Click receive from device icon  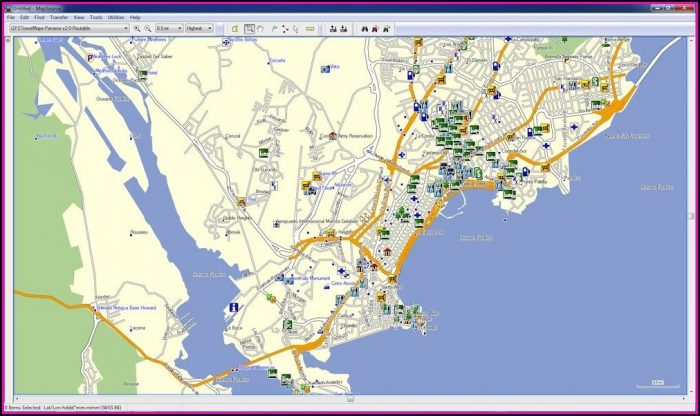tap(344, 29)
